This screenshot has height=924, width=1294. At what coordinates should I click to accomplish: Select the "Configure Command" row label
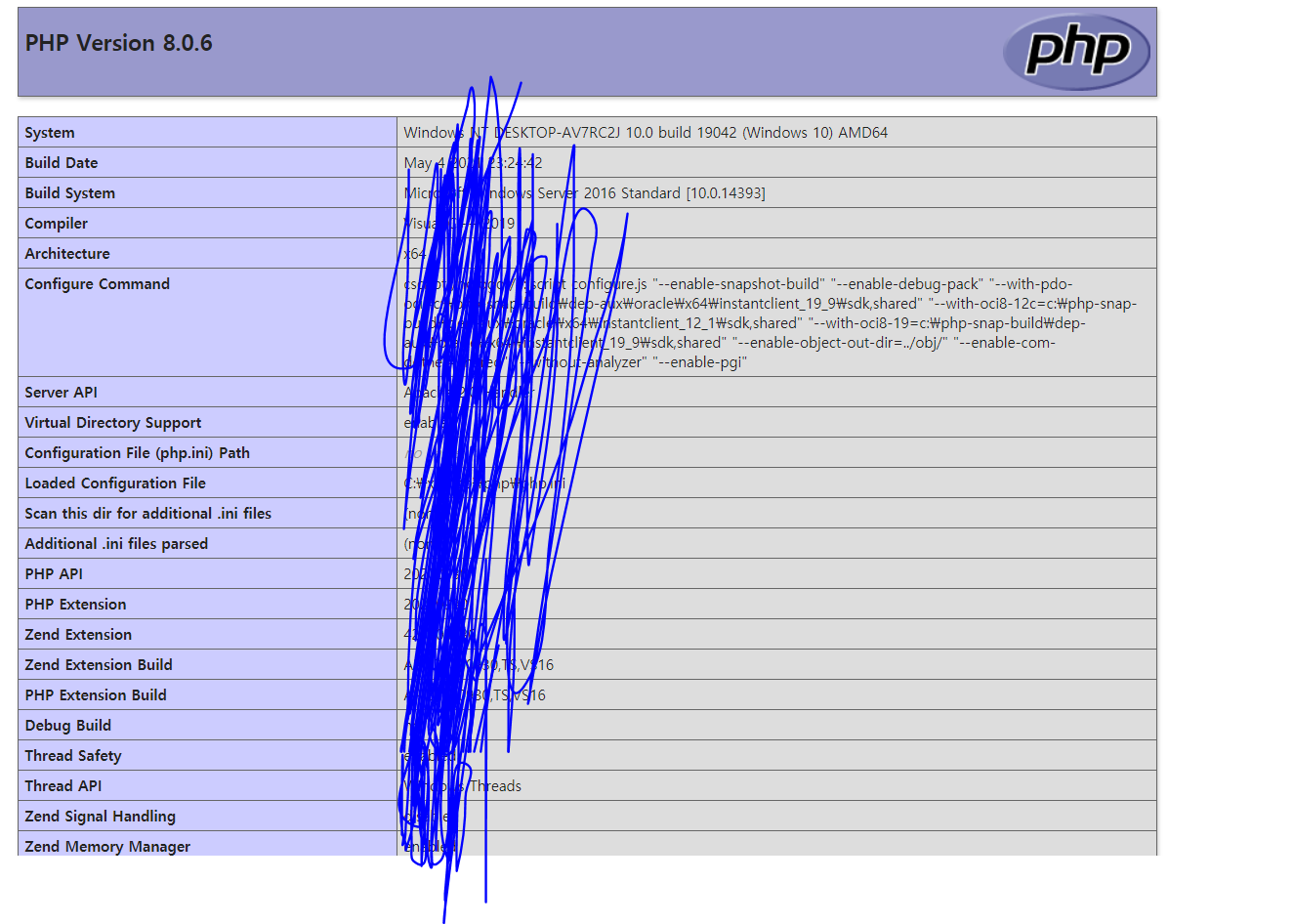click(x=98, y=284)
